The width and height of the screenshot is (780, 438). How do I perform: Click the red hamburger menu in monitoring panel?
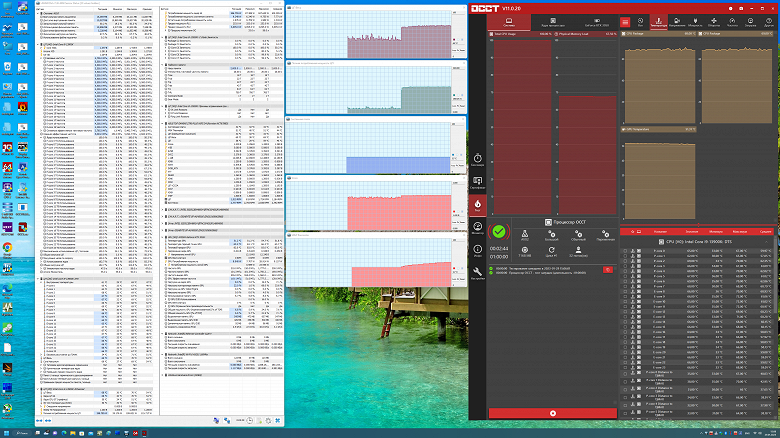pyautogui.click(x=625, y=22)
